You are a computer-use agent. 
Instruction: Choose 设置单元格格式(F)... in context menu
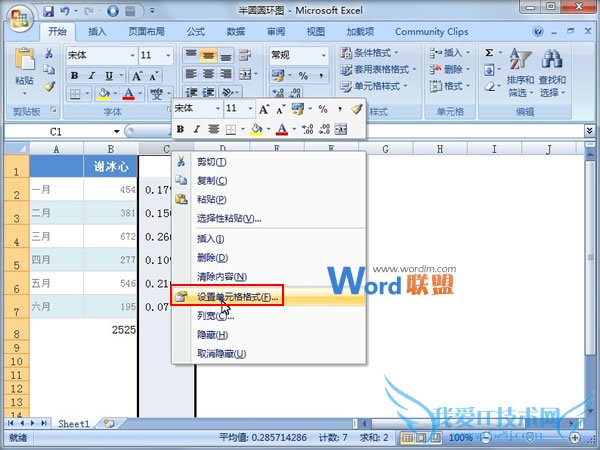[269, 297]
